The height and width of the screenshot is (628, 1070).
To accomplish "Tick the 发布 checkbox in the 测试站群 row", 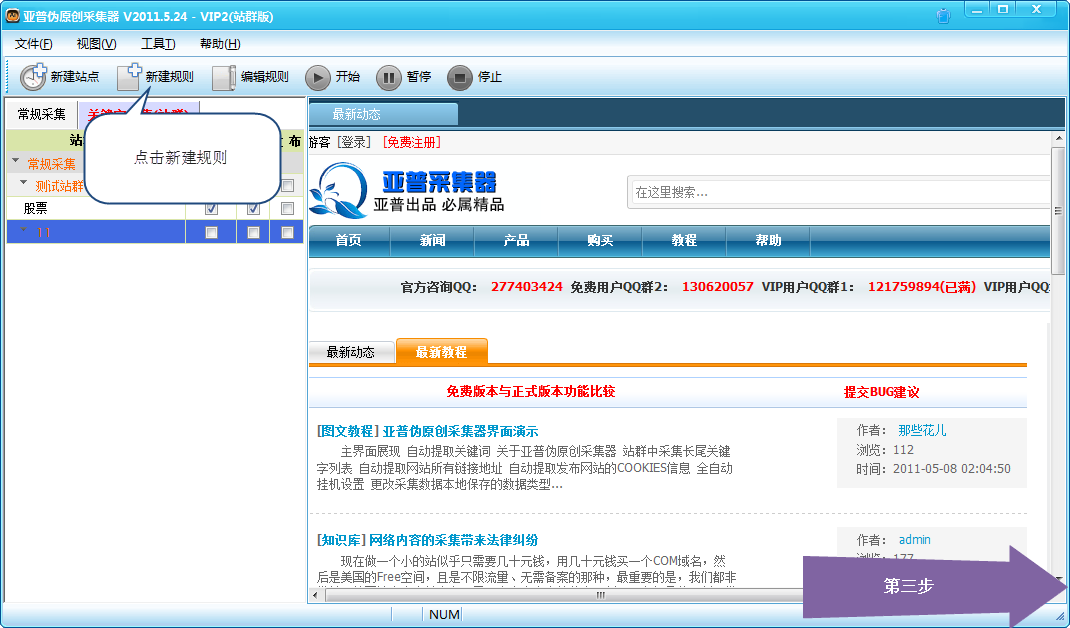I will 287,186.
